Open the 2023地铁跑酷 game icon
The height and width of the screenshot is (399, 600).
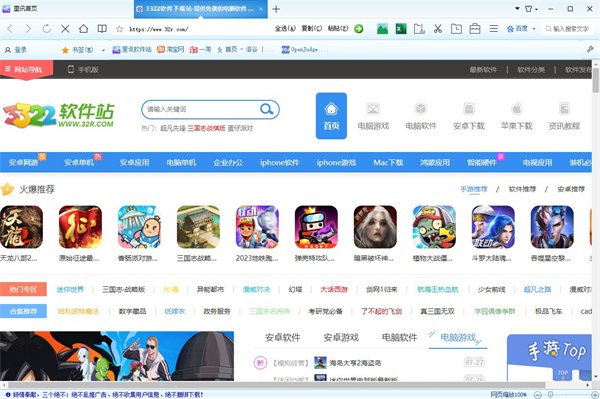coord(257,227)
